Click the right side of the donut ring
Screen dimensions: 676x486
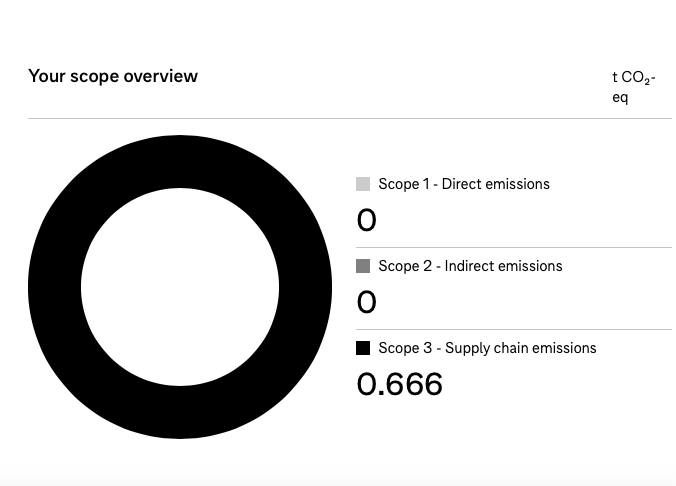[x=305, y=287]
